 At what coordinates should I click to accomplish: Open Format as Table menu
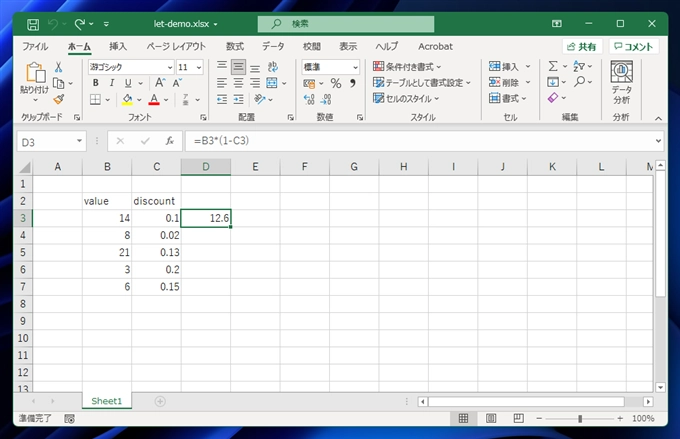tap(422, 83)
